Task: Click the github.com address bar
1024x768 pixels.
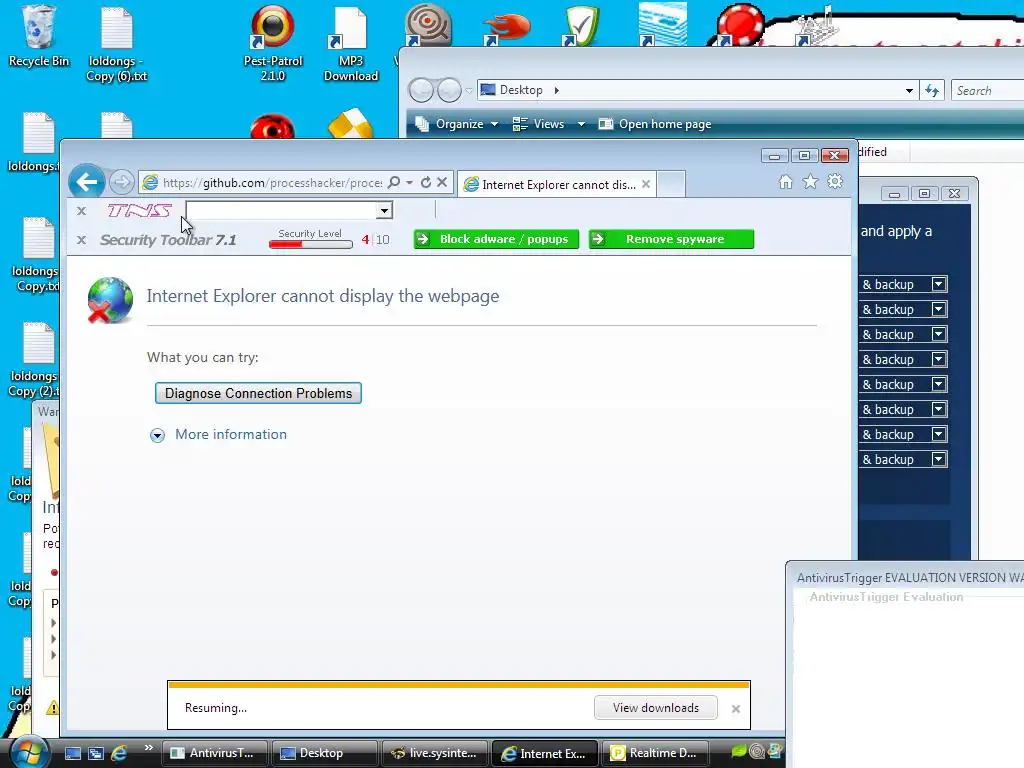Action: (272, 183)
